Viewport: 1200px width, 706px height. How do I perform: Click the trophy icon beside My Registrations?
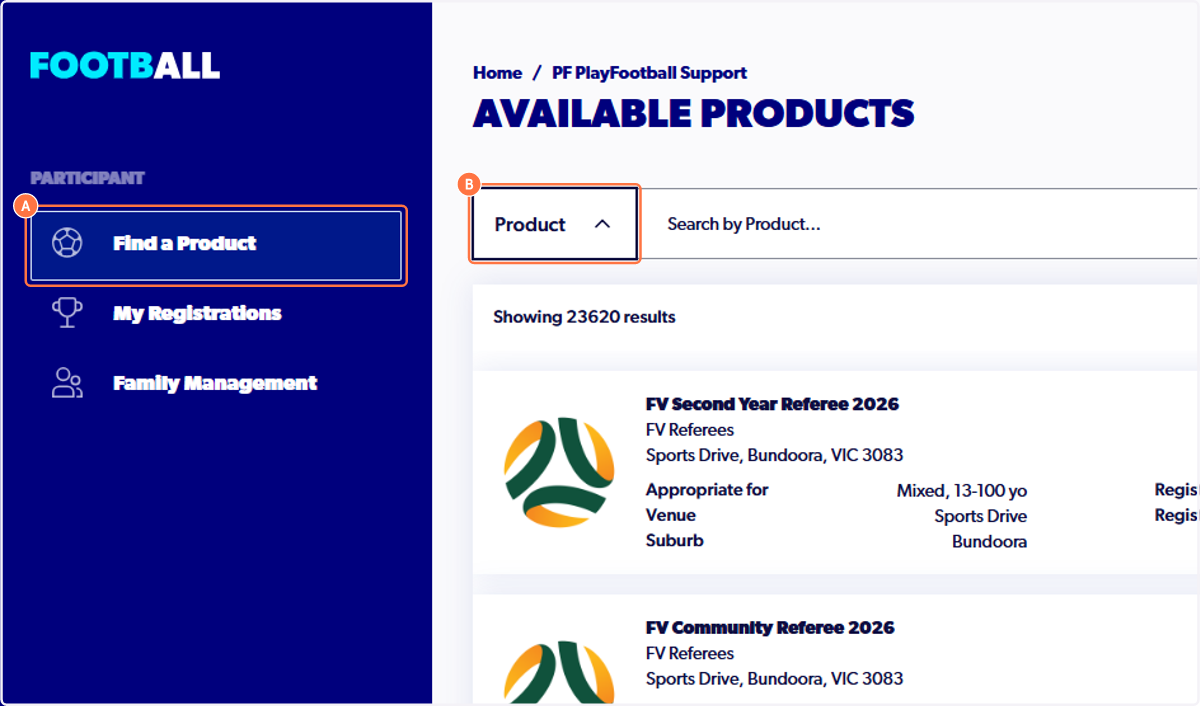[x=67, y=313]
